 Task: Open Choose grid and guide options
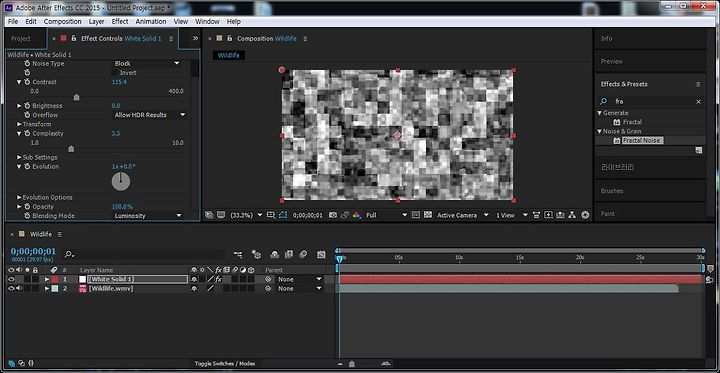[271, 215]
